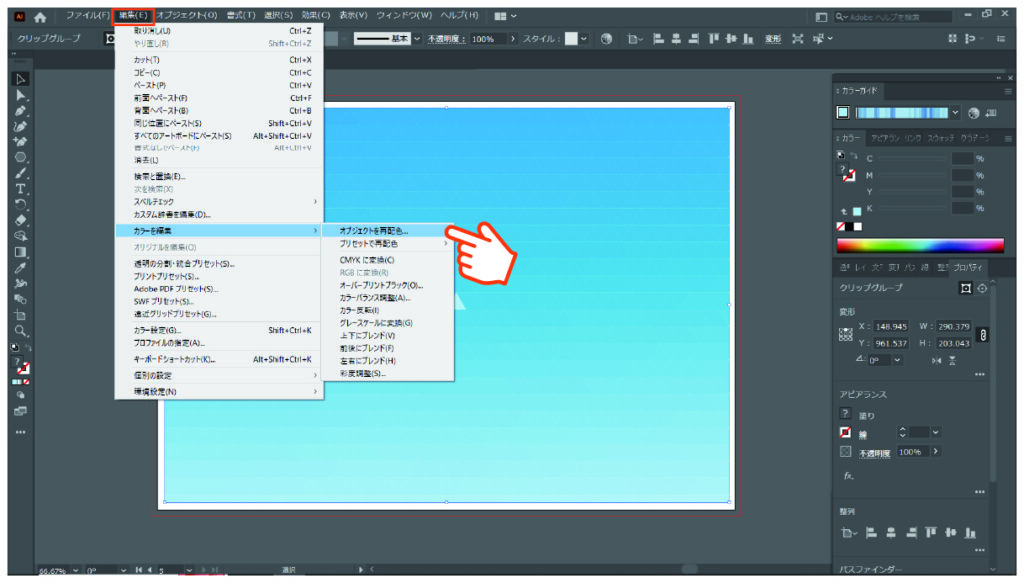Go to the Home screen icon
This screenshot has height=583, width=1024.
coord(40,17)
